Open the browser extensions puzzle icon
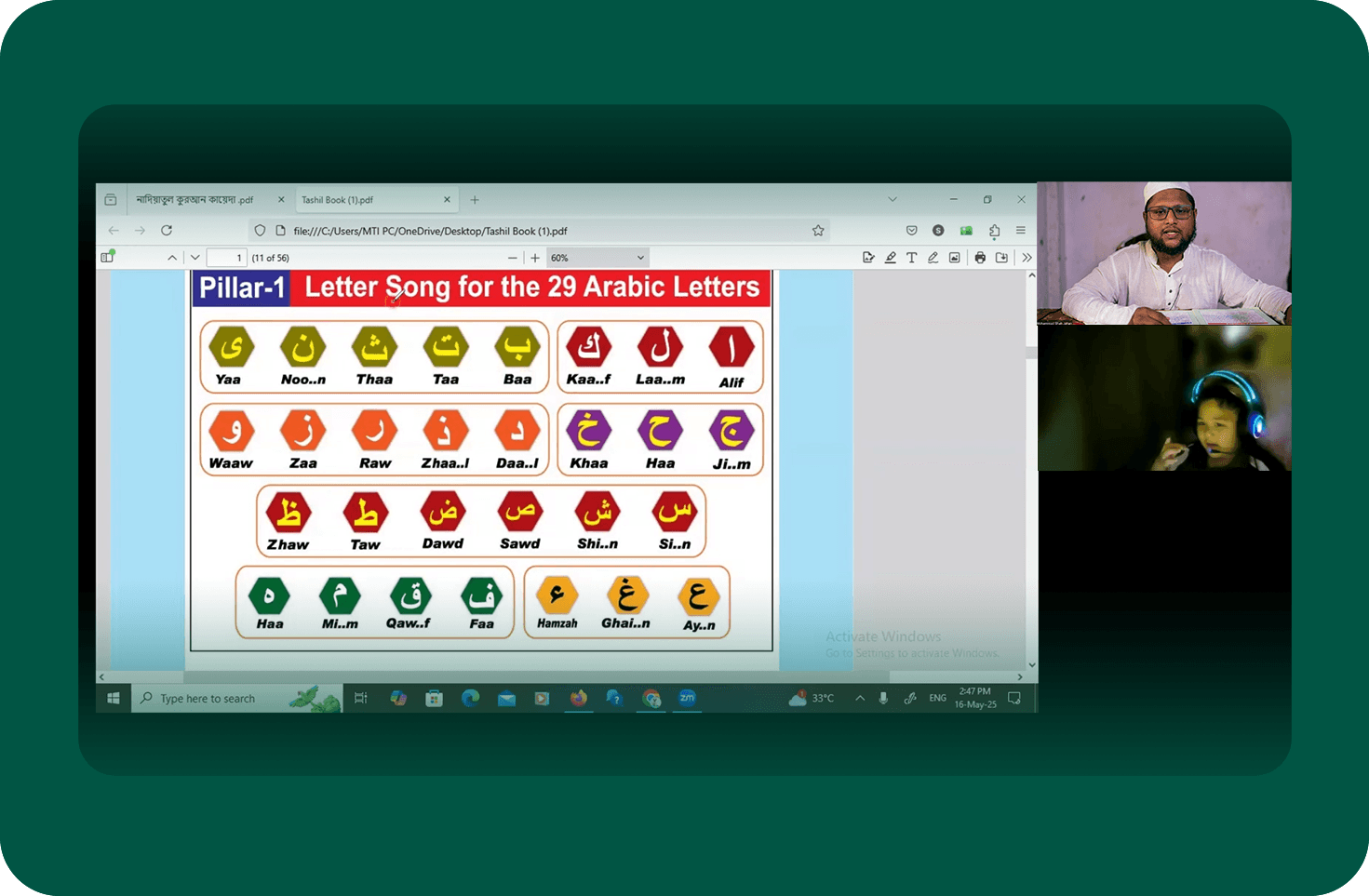This screenshot has width=1369, height=896. (994, 231)
